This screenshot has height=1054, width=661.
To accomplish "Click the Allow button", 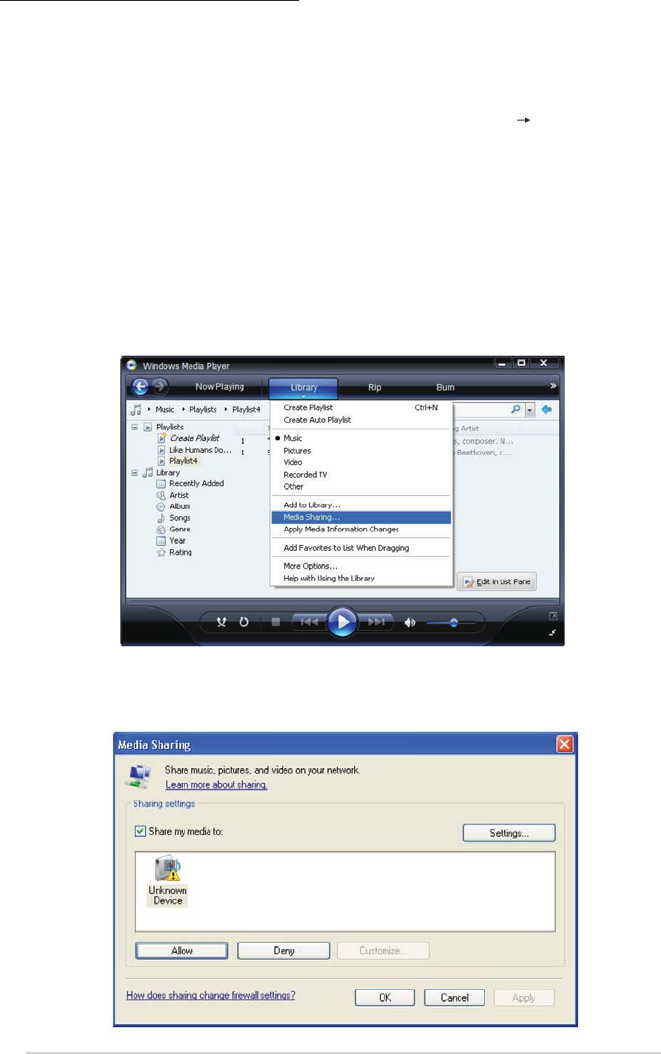I will [182, 950].
